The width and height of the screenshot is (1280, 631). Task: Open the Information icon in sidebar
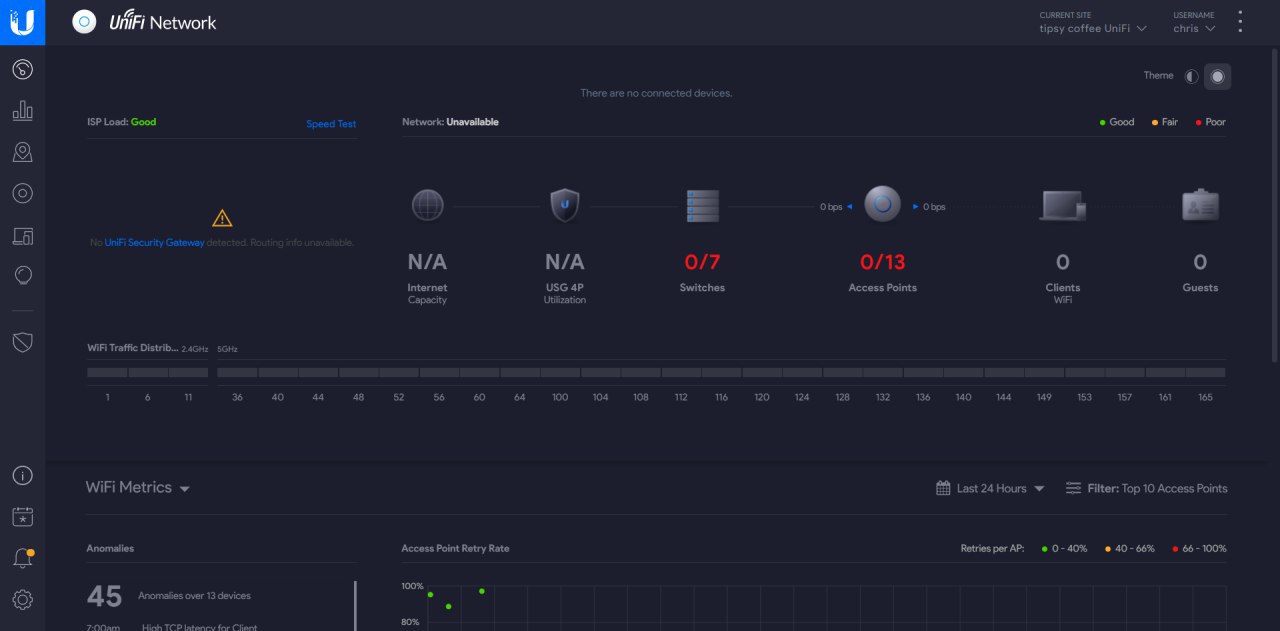22,476
